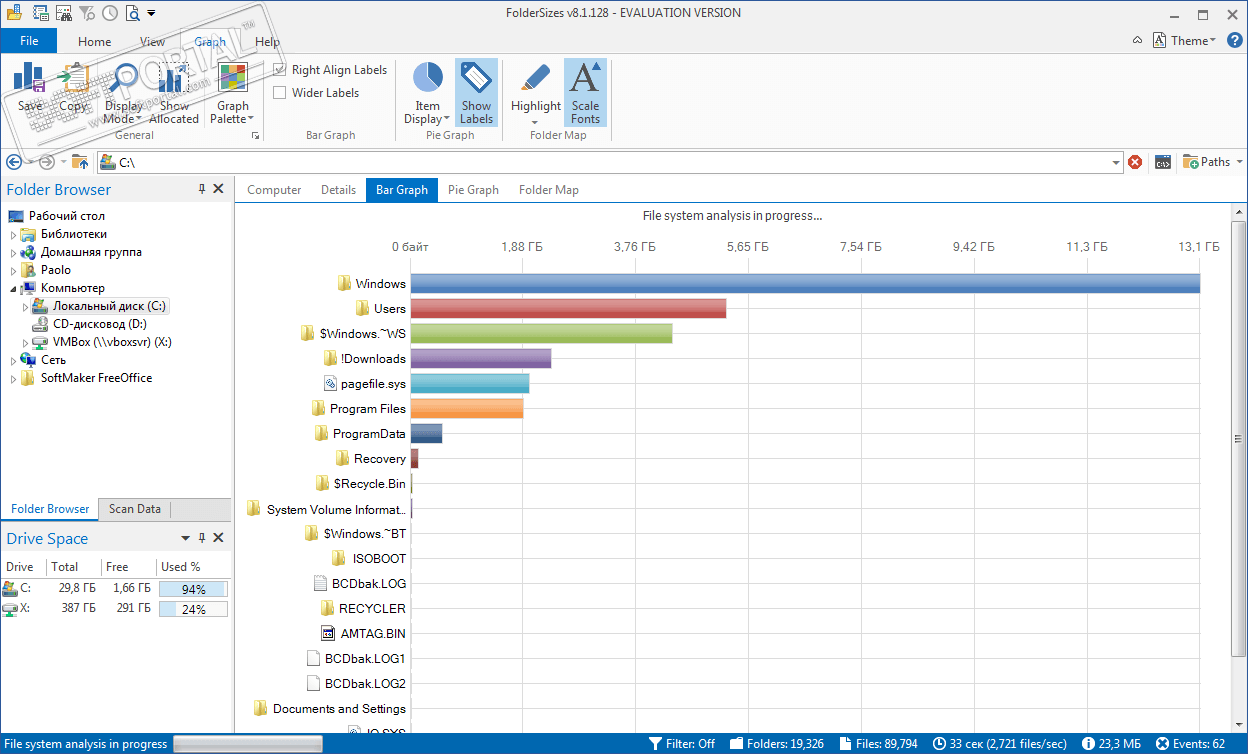1248x754 pixels.
Task: Select CD-дисковод (D:) in tree
Action: (x=100, y=324)
